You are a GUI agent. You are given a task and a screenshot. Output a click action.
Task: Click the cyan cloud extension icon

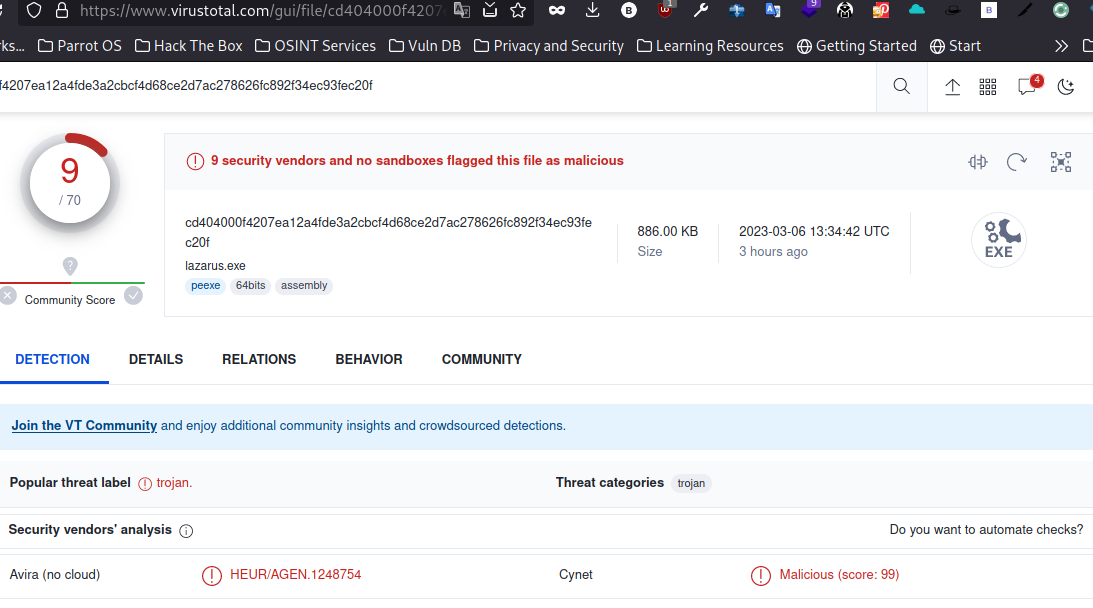(x=917, y=10)
